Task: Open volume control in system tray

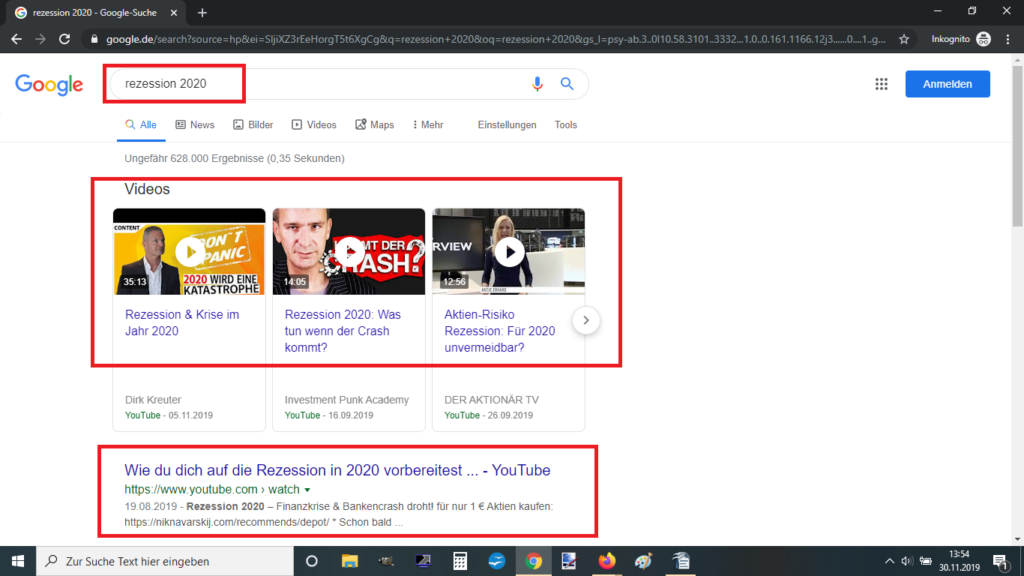Action: tap(906, 561)
